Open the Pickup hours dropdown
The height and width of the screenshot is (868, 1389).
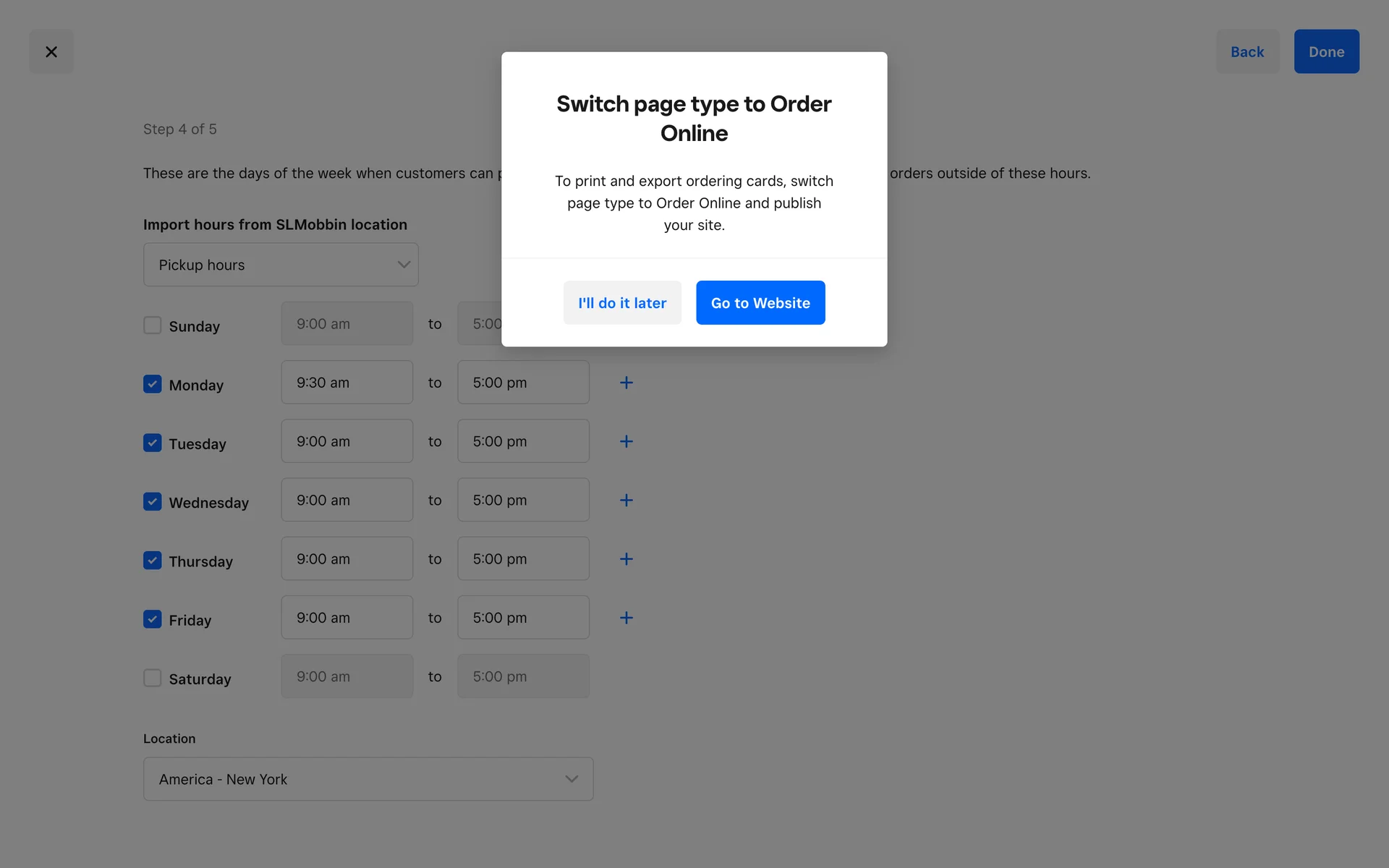(x=281, y=265)
